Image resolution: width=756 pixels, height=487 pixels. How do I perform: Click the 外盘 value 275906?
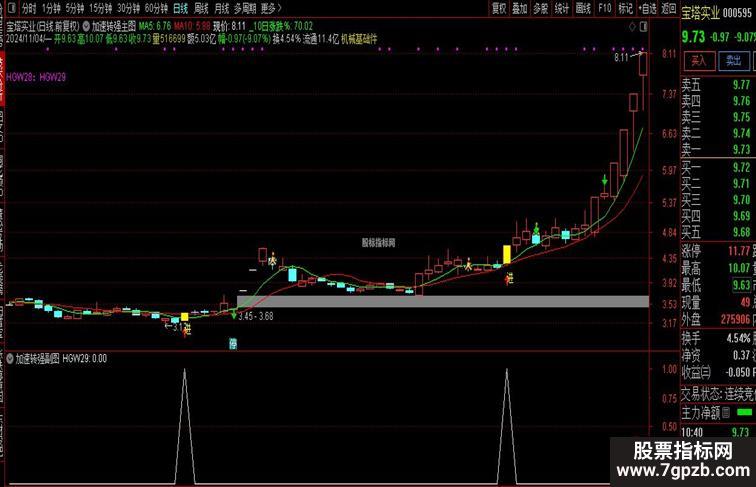point(736,319)
